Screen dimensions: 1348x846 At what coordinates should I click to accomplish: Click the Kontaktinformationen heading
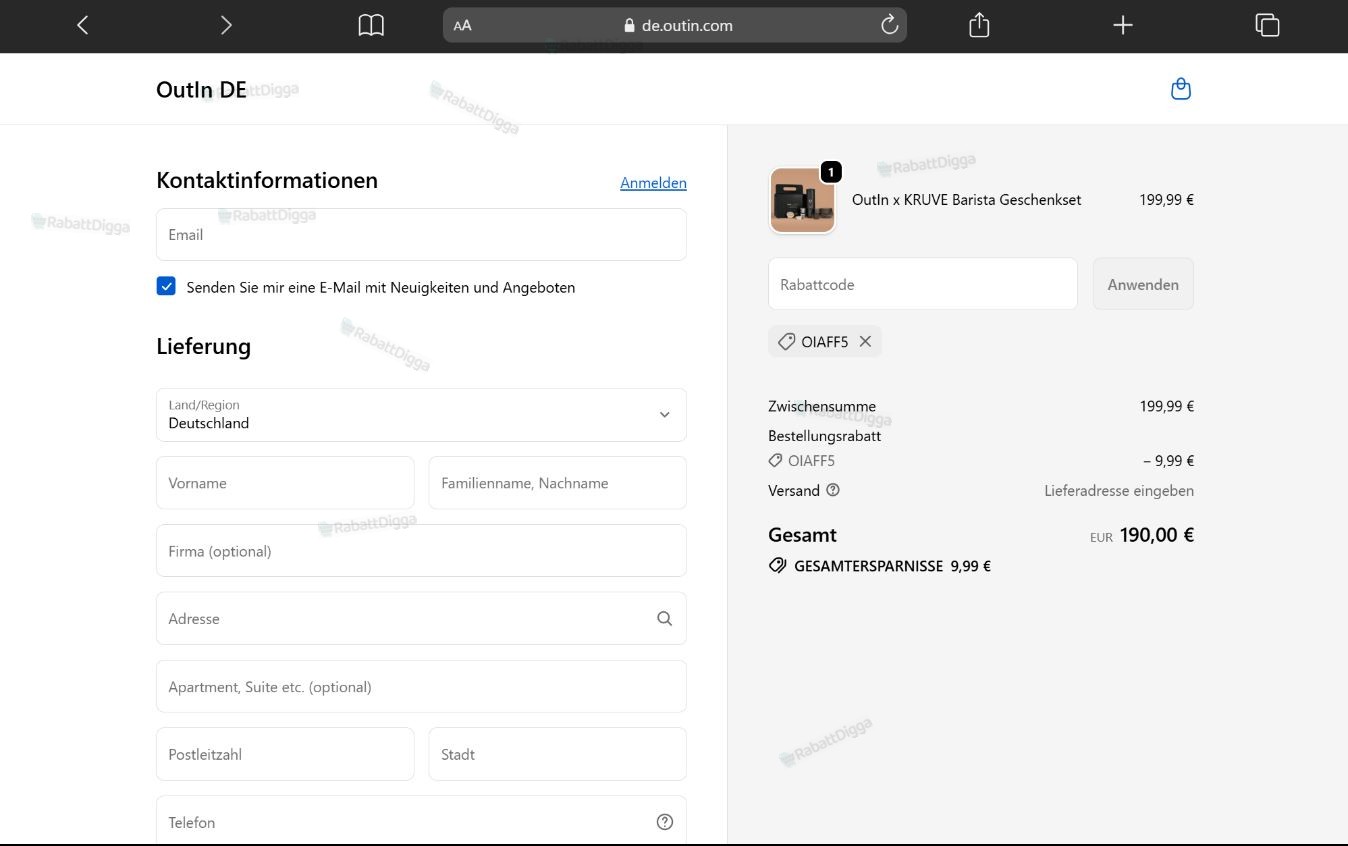(267, 180)
